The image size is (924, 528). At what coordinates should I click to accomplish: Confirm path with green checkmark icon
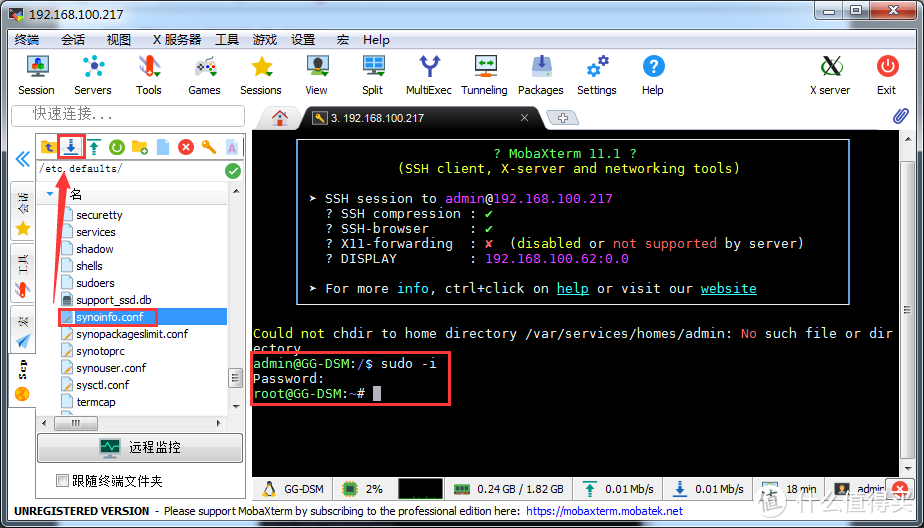(233, 171)
